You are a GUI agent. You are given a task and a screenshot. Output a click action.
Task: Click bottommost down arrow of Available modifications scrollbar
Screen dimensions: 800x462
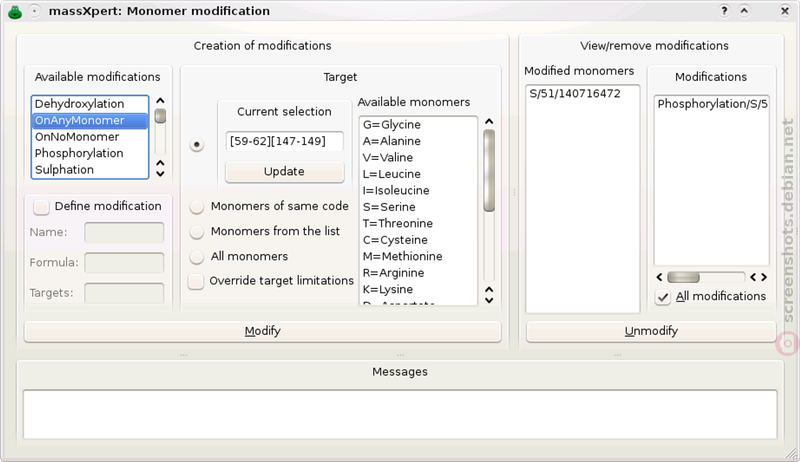click(x=160, y=174)
